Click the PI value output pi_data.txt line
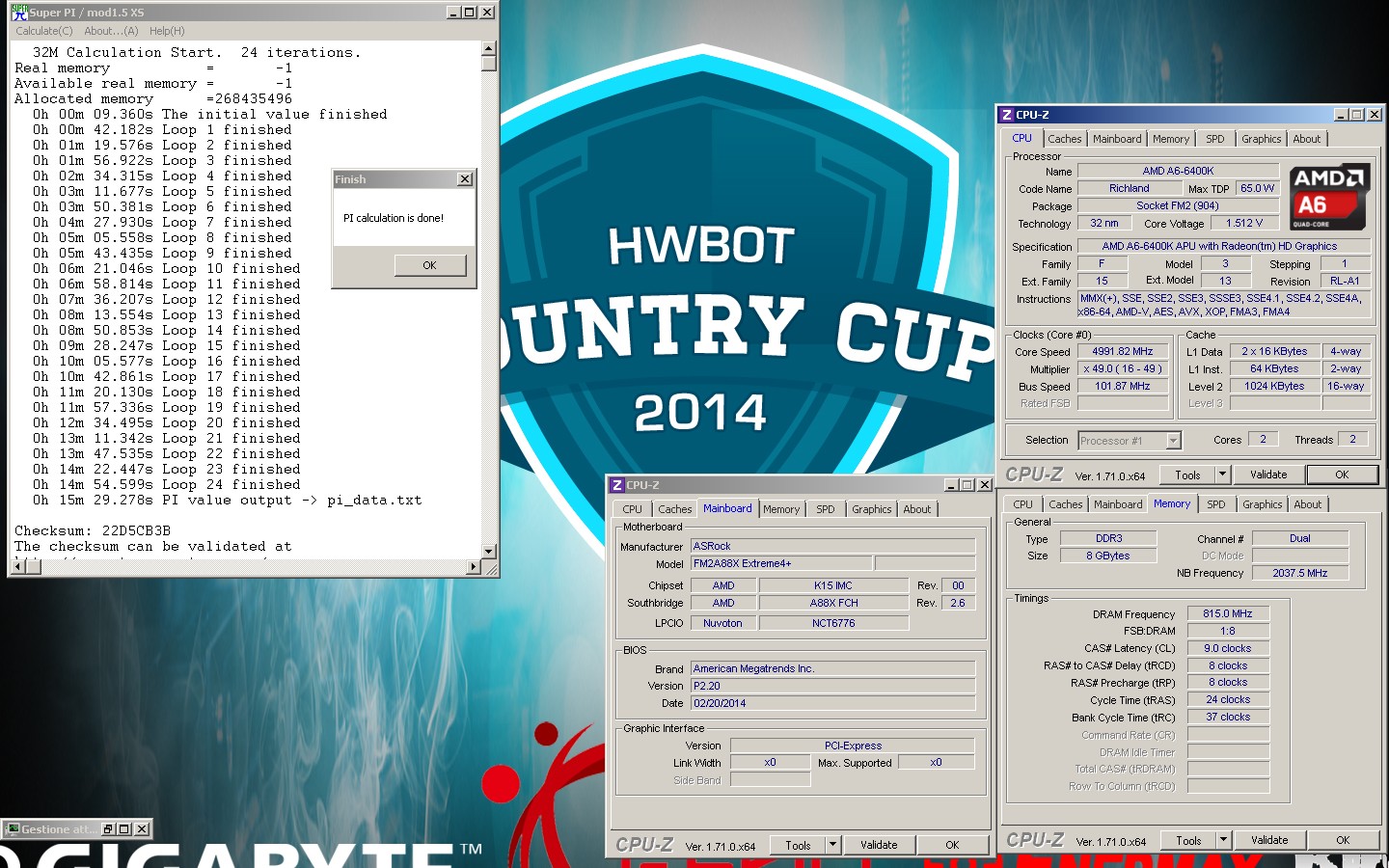 point(227,500)
